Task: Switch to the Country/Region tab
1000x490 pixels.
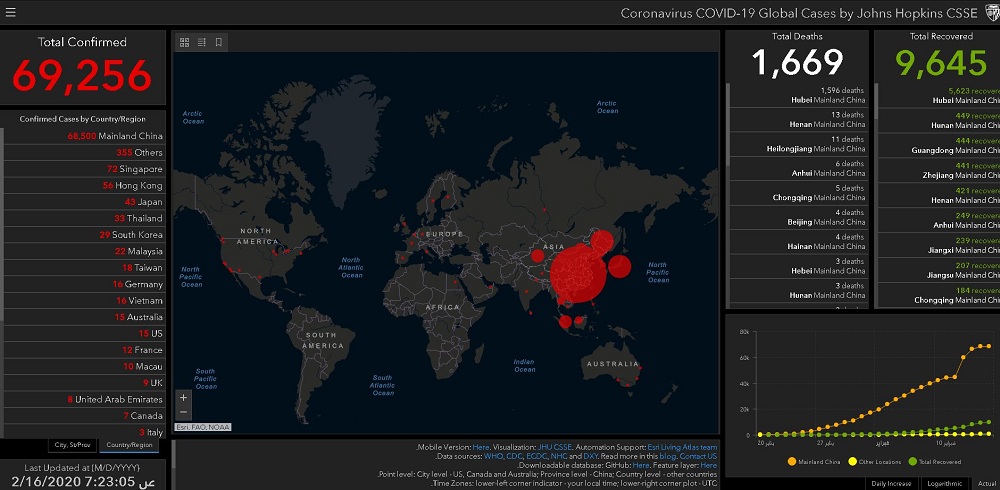Action: 130,445
